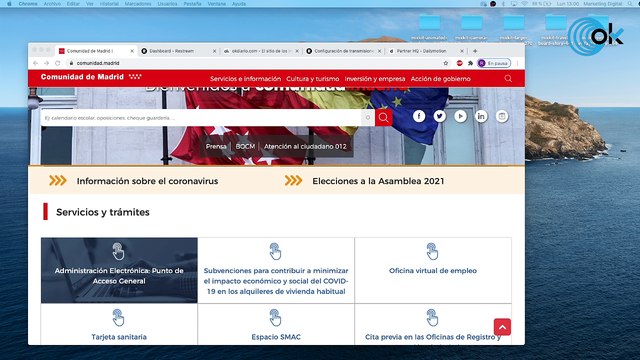Open the search icon in the red header
This screenshot has height=360, width=640.
(x=508, y=78)
